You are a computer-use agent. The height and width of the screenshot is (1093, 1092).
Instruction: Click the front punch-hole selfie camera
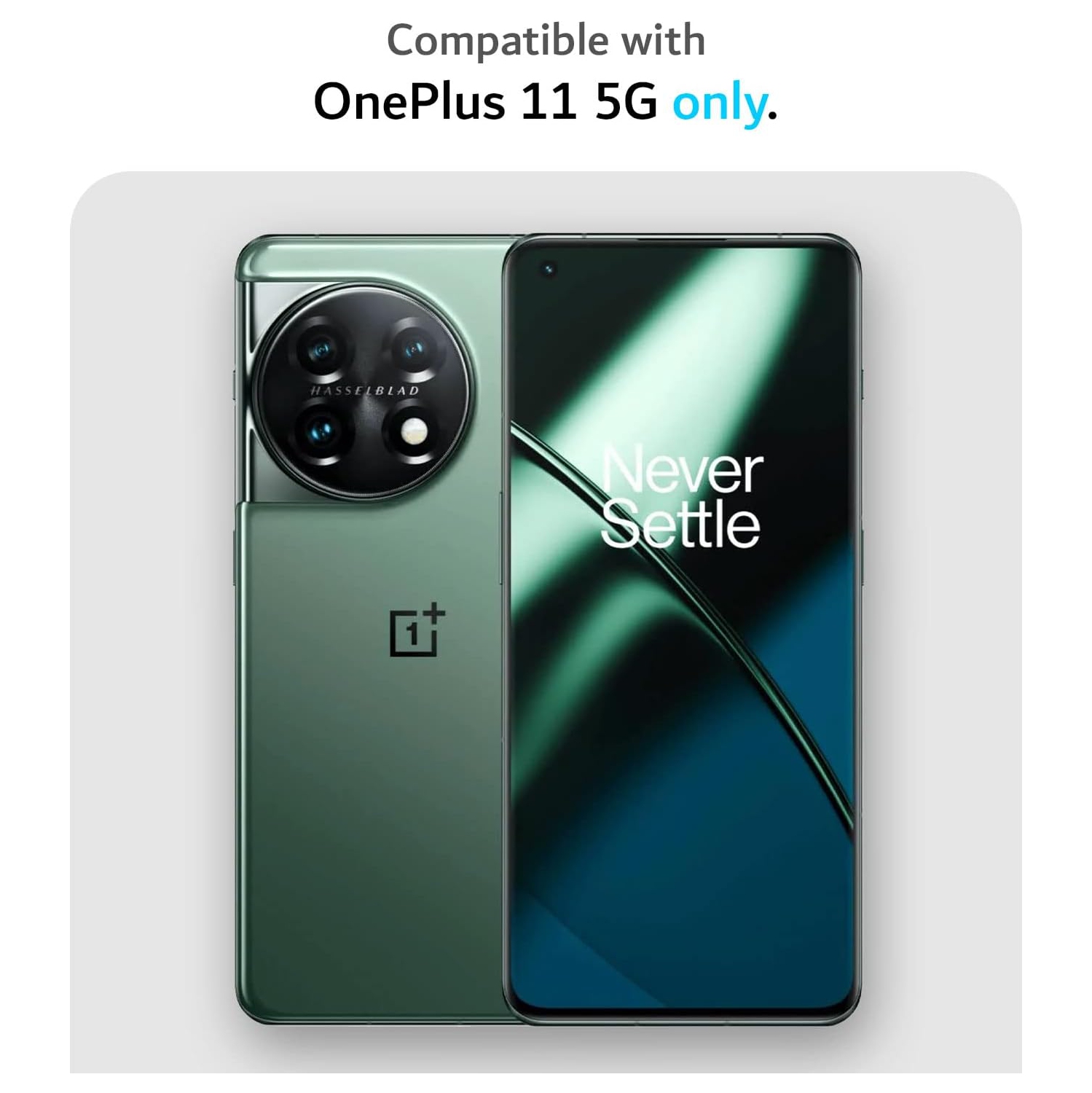[549, 270]
